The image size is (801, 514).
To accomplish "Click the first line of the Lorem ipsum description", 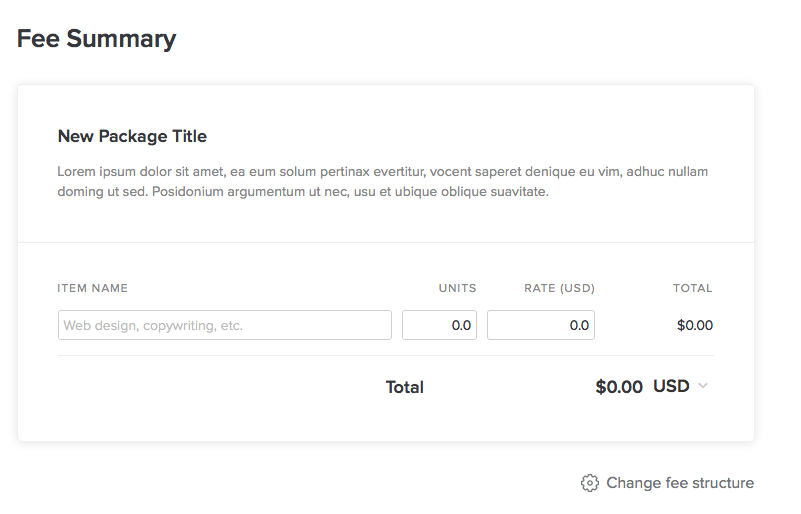I will (382, 171).
